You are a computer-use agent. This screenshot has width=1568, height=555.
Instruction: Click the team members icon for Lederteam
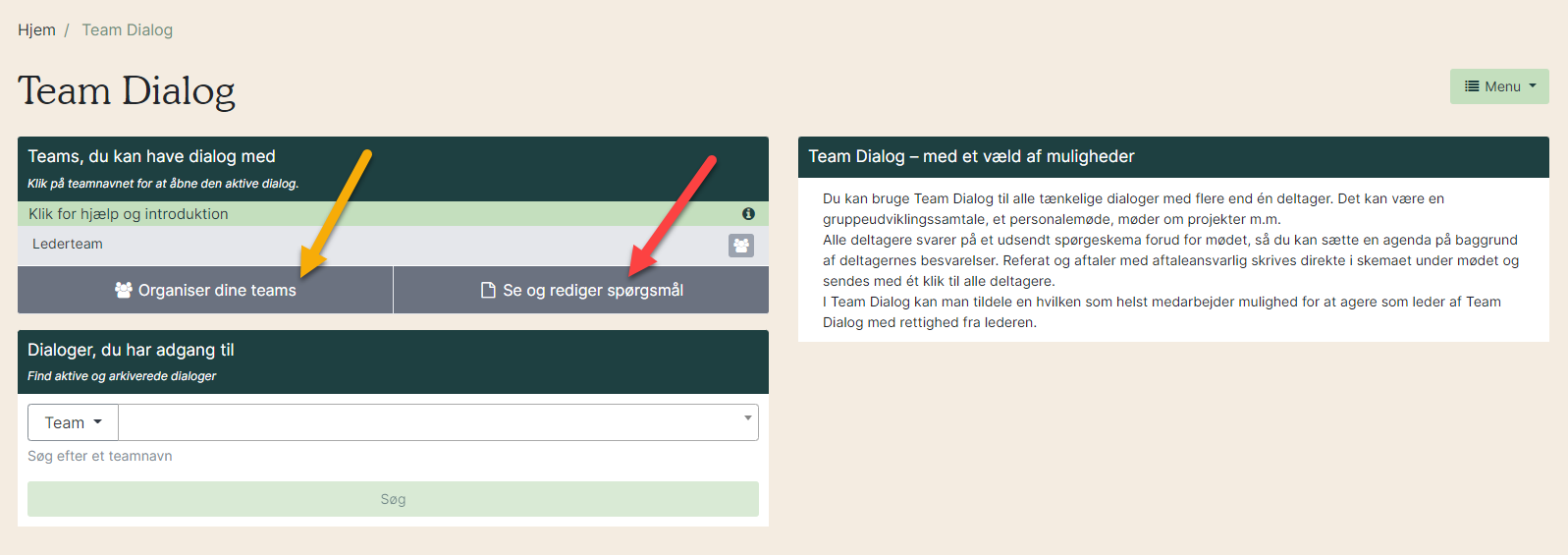tap(741, 246)
